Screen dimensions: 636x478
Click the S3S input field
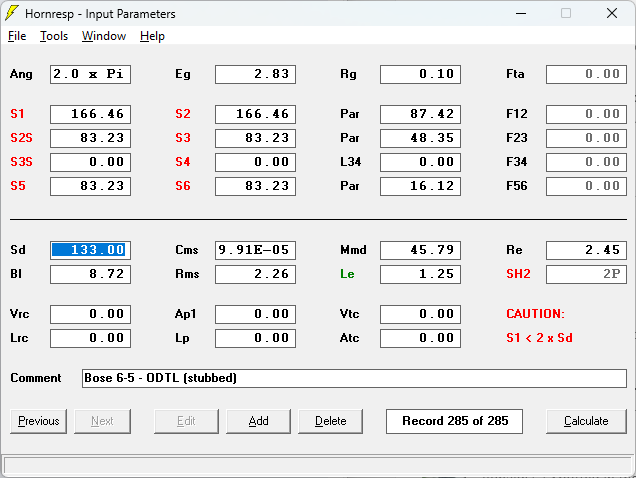[x=90, y=162]
